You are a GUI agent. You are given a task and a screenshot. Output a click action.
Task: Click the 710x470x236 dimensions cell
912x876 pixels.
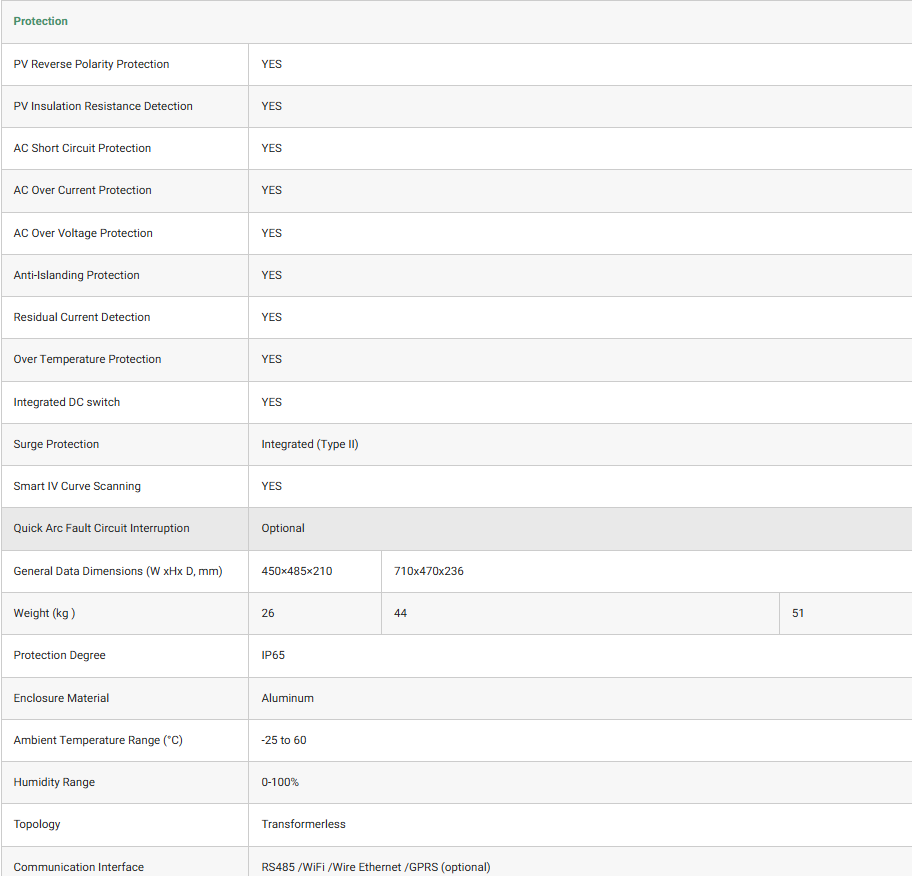click(x=429, y=571)
